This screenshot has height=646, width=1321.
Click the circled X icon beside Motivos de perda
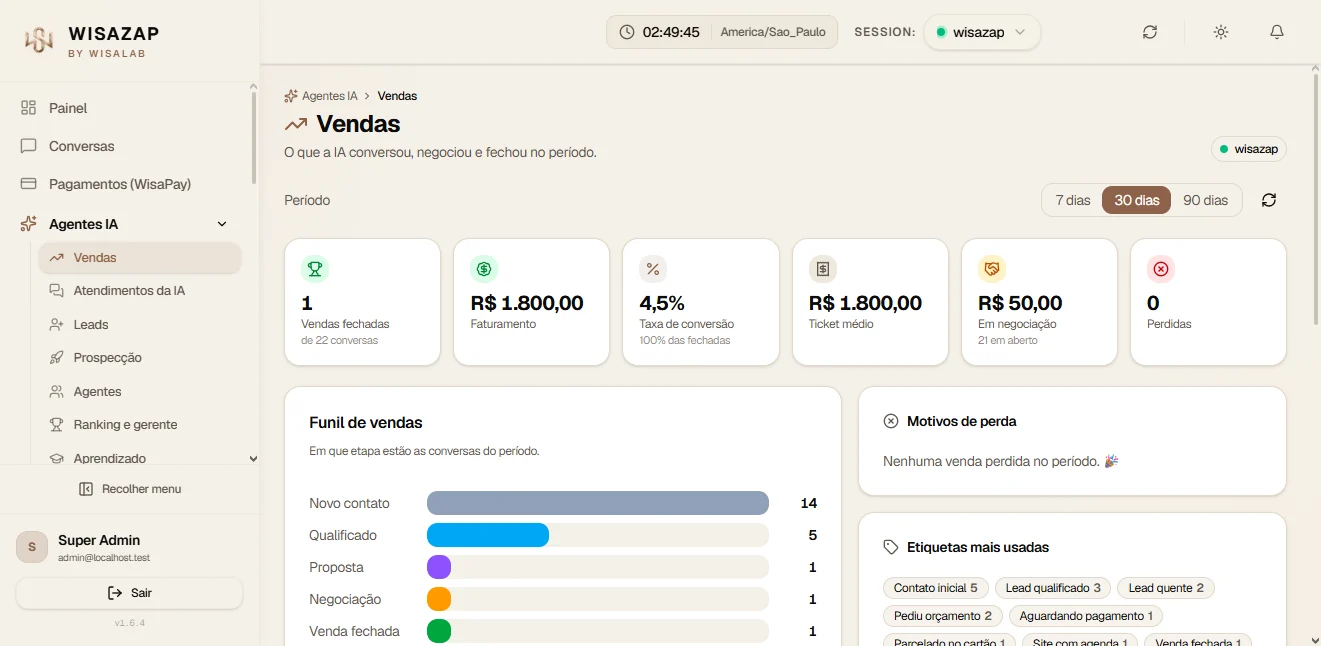point(891,421)
